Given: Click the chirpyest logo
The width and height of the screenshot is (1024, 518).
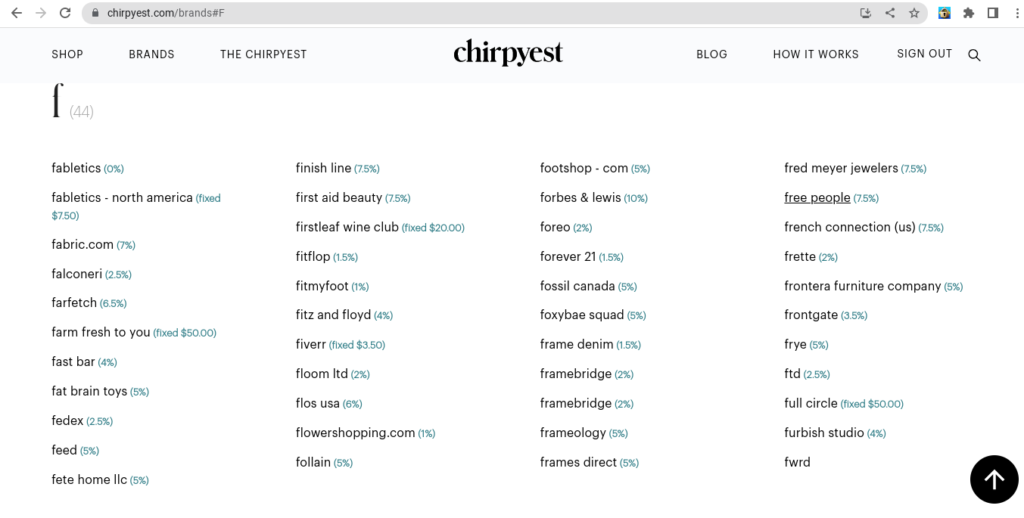Looking at the screenshot, I should (508, 53).
